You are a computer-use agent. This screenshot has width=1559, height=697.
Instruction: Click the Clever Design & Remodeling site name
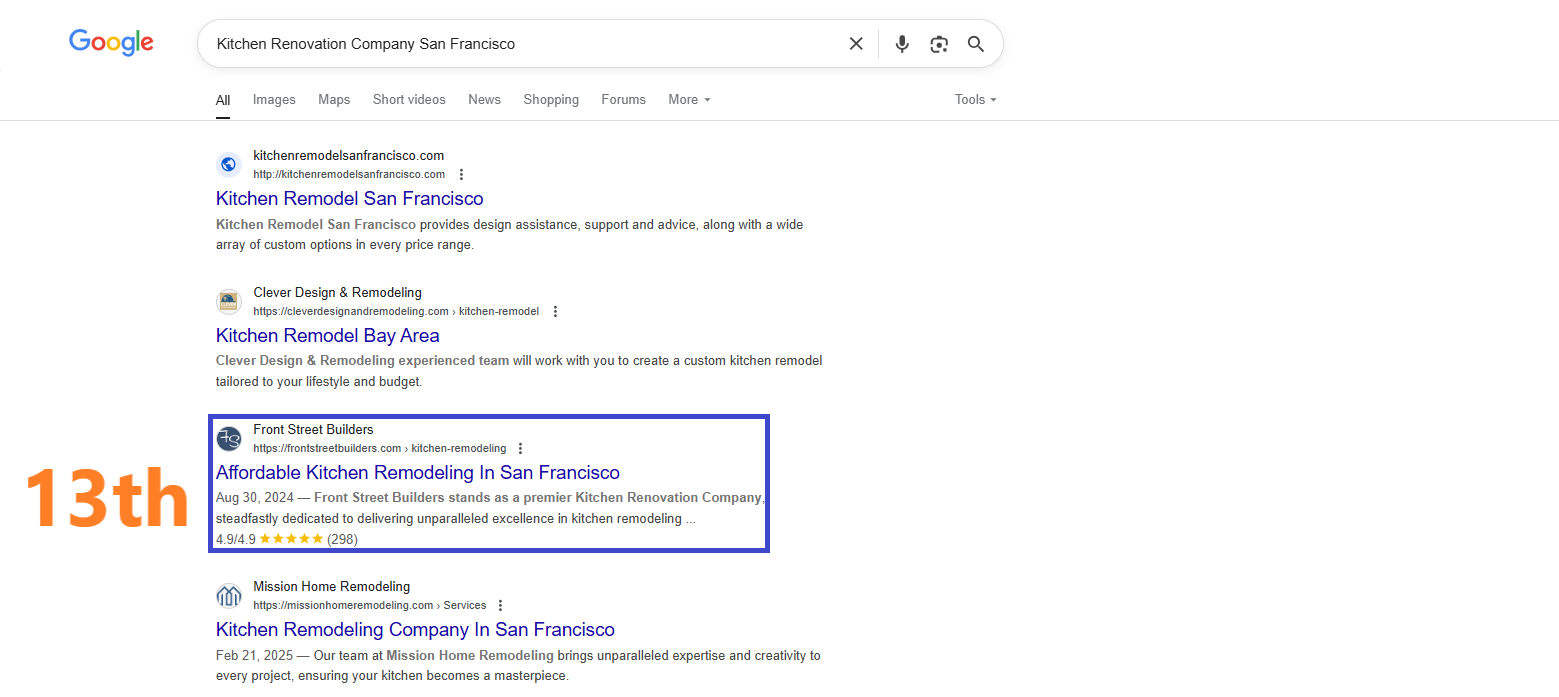pyautogui.click(x=338, y=292)
